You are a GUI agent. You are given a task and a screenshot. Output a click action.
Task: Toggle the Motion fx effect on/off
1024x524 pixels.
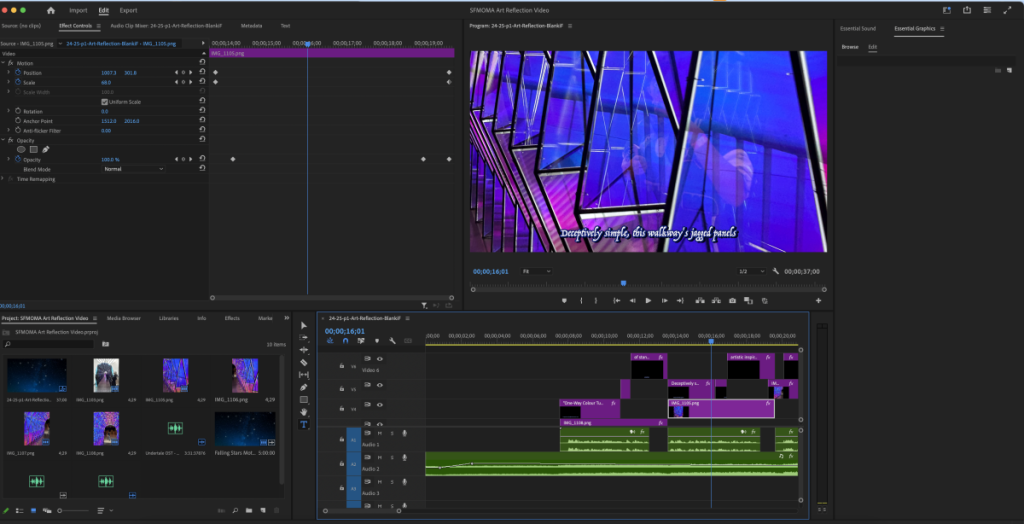pos(10,63)
